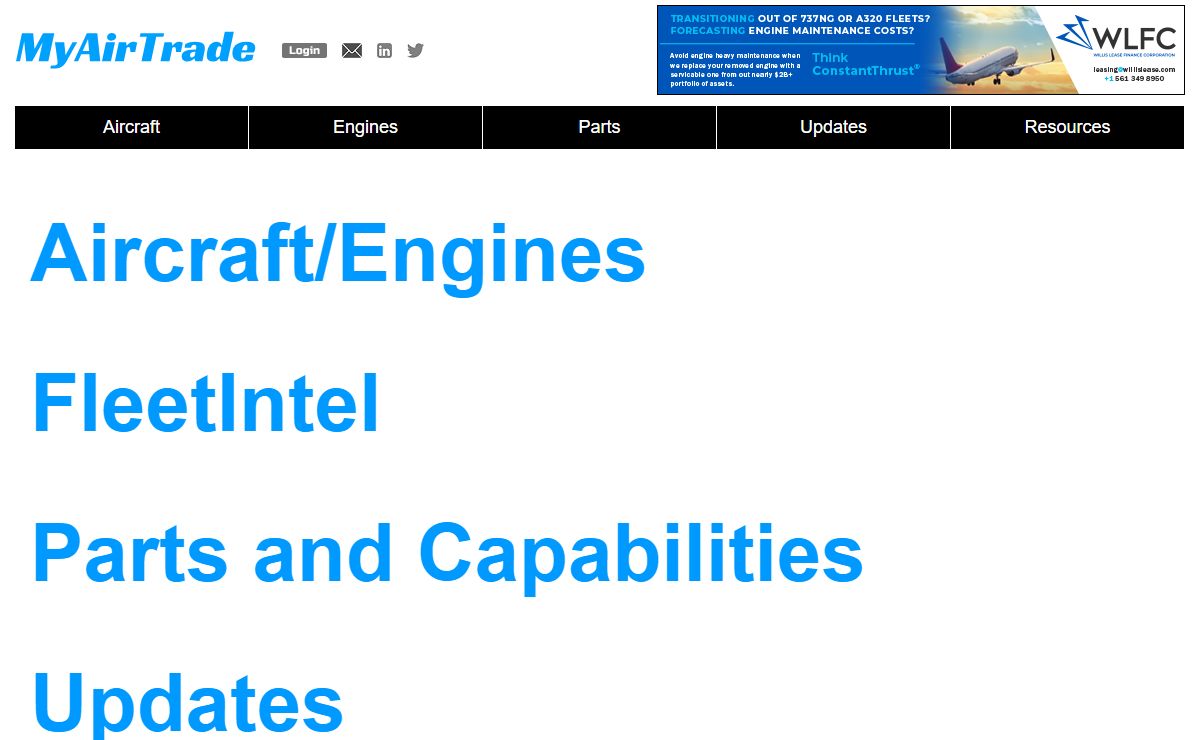
Task: Click the WLFC ConstantThrust banner ad
Action: coord(920,50)
